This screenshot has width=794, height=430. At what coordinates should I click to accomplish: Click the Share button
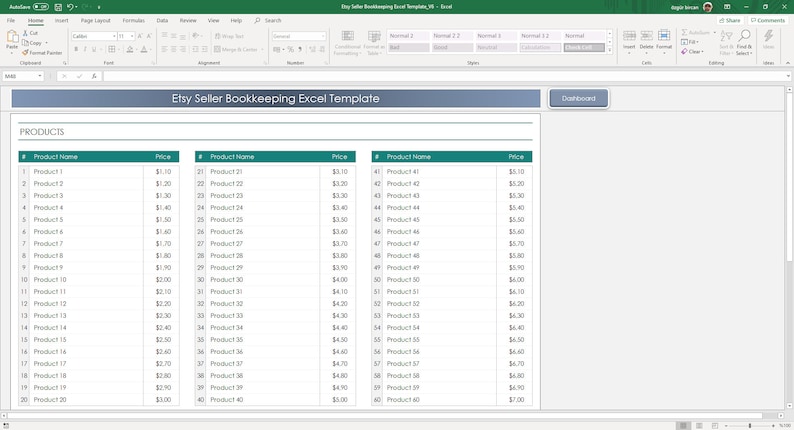730,20
